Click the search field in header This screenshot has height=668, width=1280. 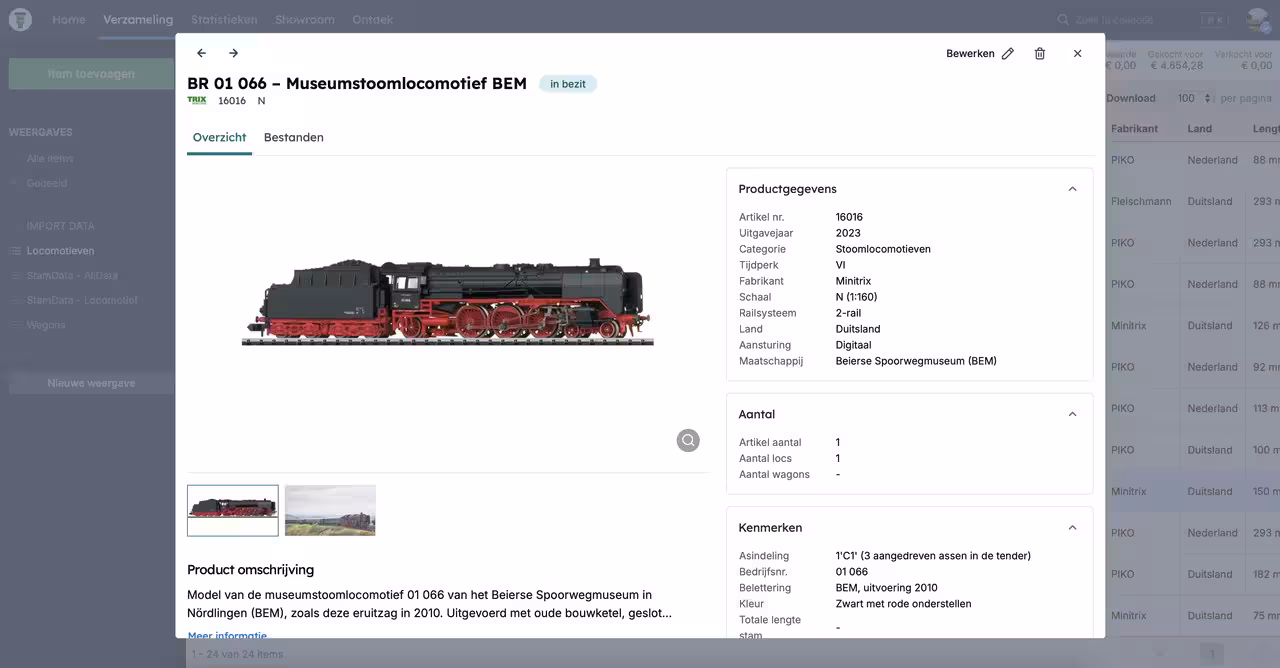pyautogui.click(x=1143, y=19)
